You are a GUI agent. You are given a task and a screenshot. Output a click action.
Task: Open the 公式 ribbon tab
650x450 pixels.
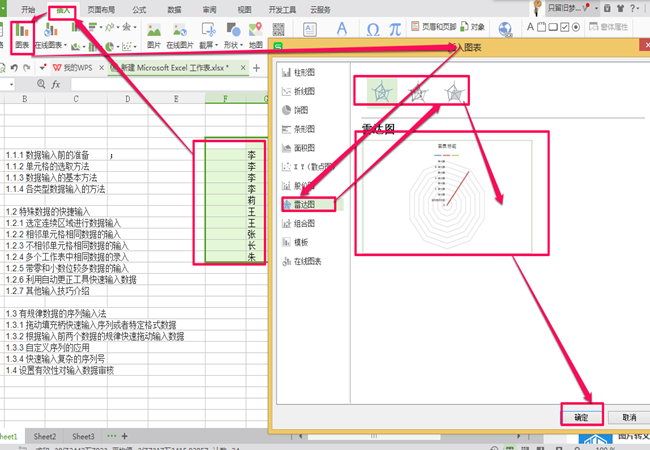click(x=139, y=10)
